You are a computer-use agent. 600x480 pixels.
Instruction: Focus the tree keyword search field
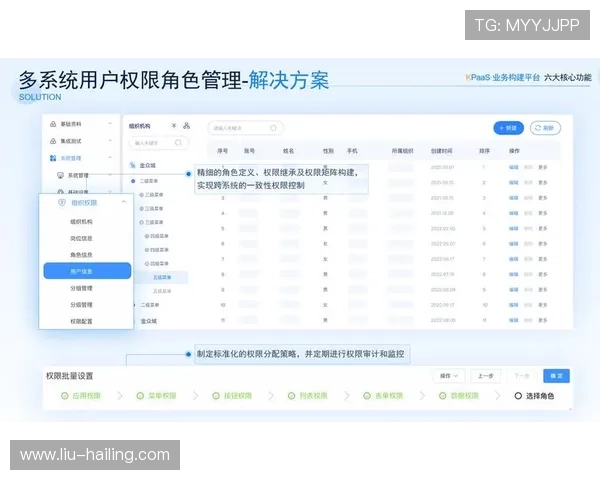159,143
